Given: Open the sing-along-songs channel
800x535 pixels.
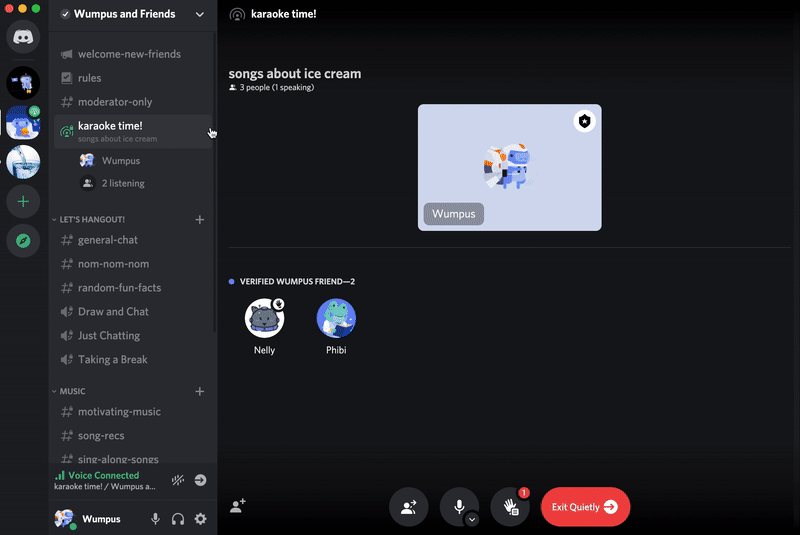Looking at the screenshot, I should 133,458.
